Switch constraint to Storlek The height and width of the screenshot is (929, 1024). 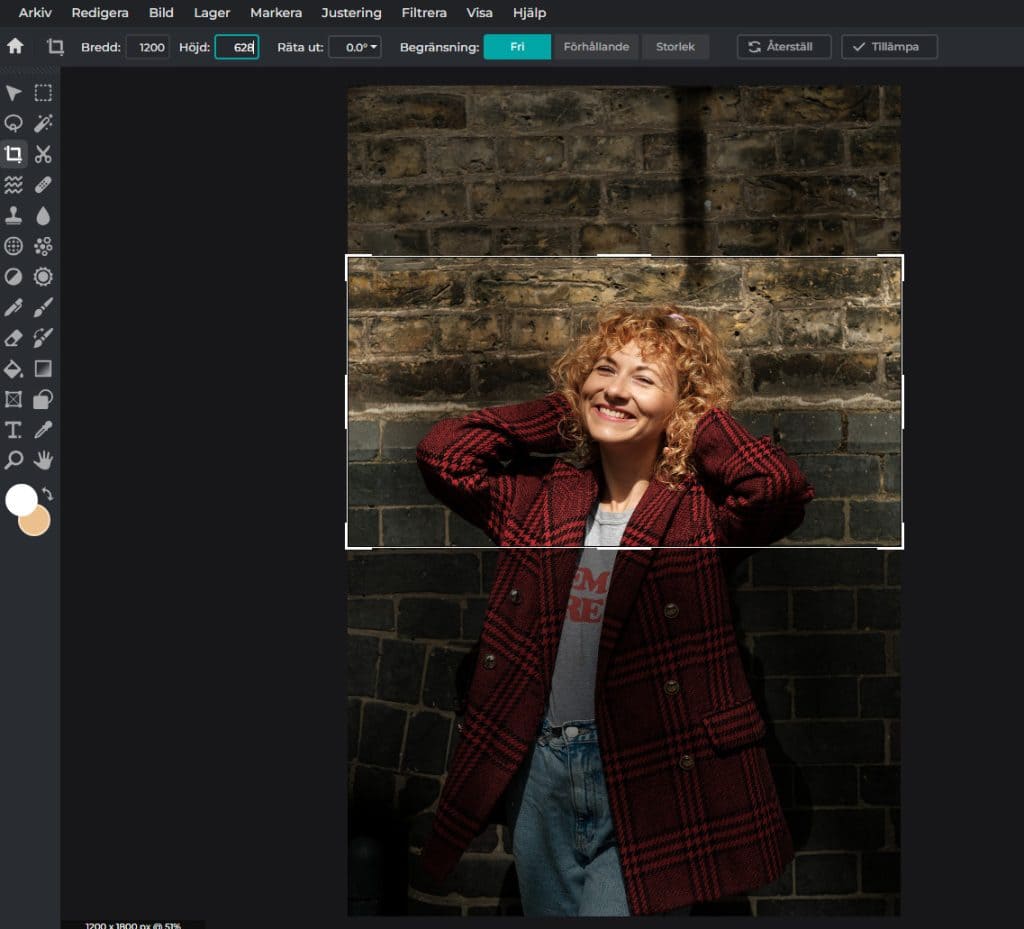pyautogui.click(x=675, y=47)
